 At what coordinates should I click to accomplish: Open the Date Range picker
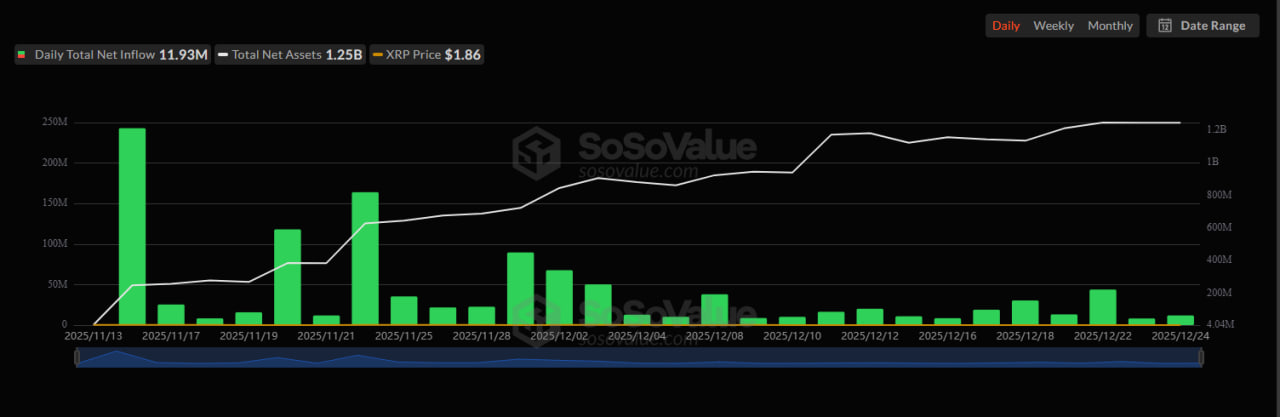1203,26
